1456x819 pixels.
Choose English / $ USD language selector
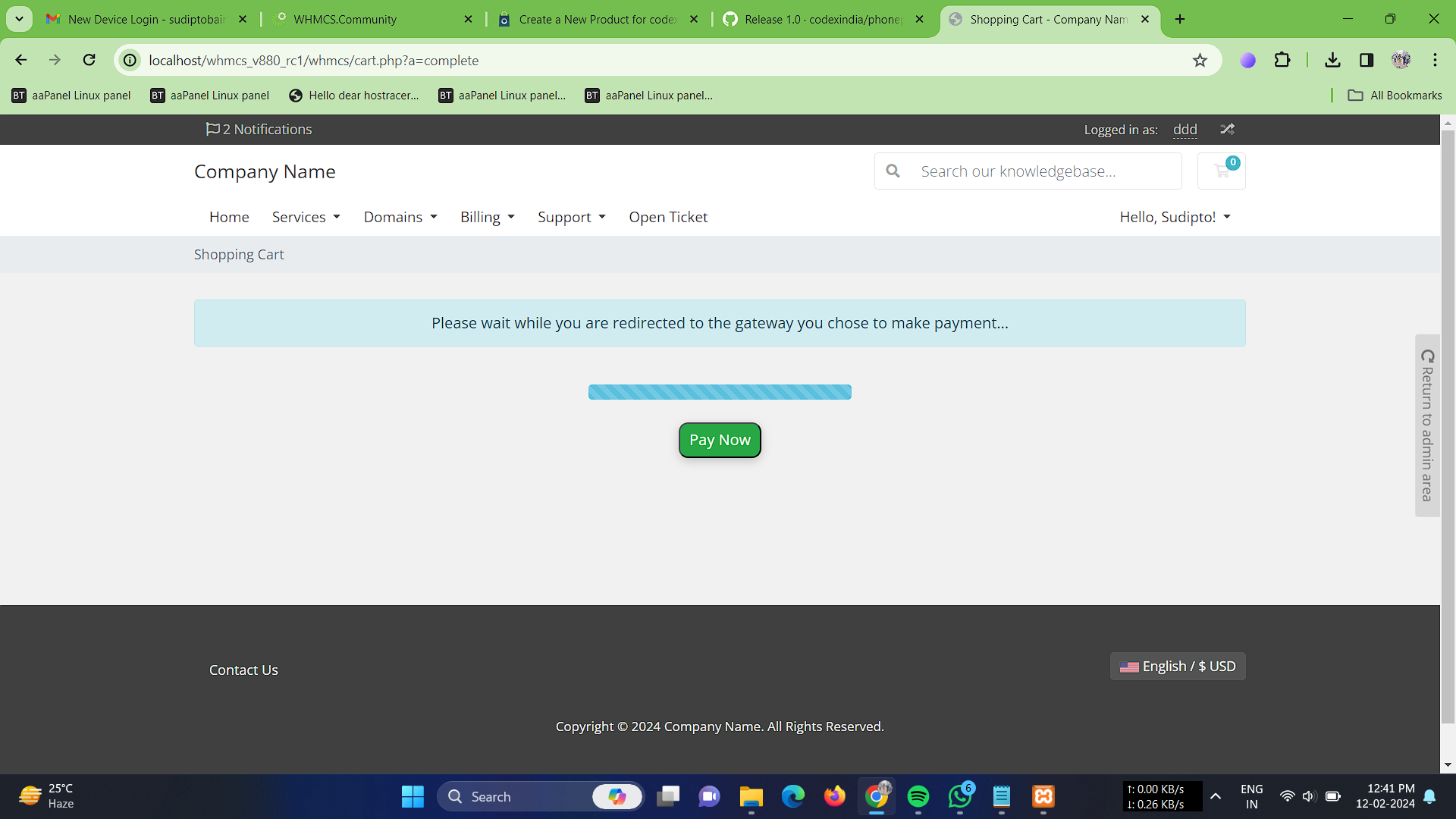(1178, 666)
